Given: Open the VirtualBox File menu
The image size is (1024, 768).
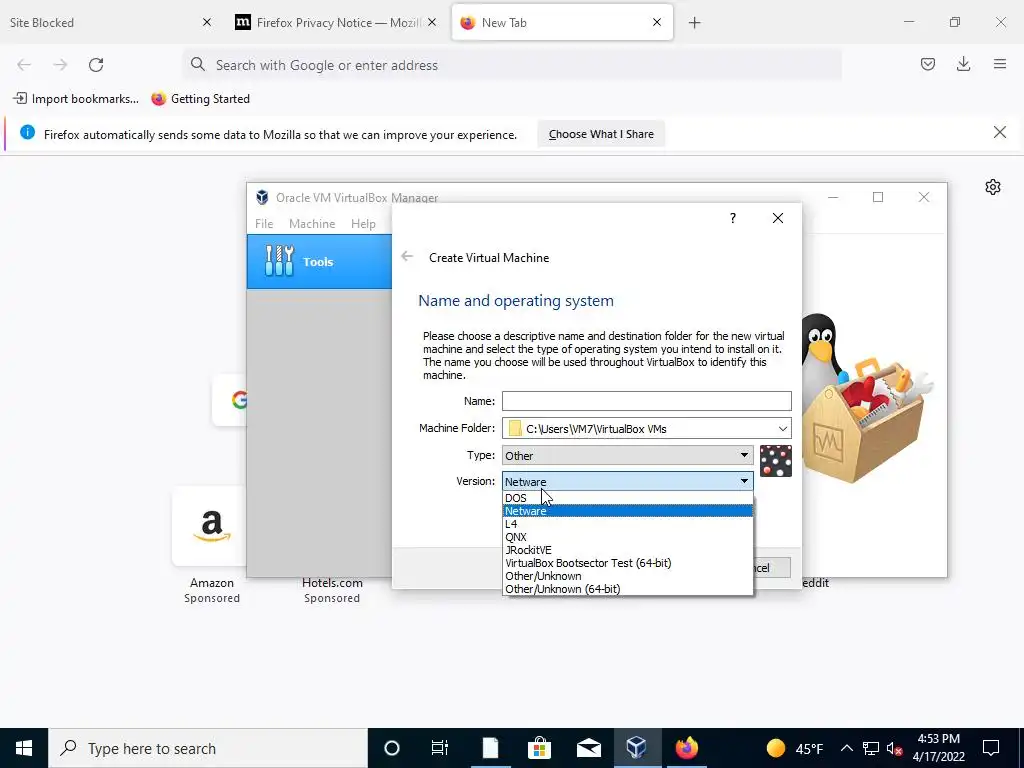Looking at the screenshot, I should 264,223.
